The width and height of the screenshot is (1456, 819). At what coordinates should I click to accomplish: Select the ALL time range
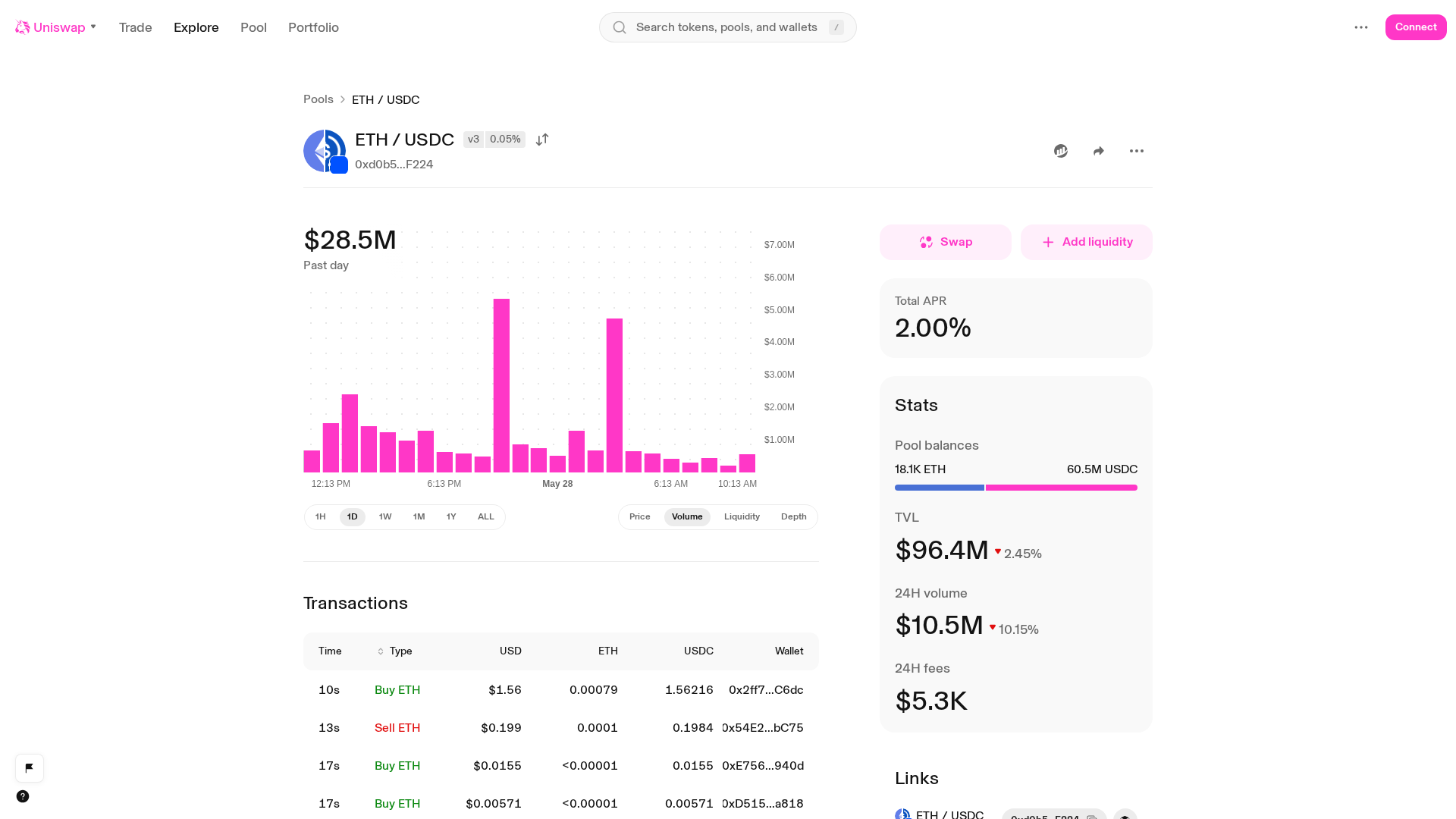click(486, 517)
